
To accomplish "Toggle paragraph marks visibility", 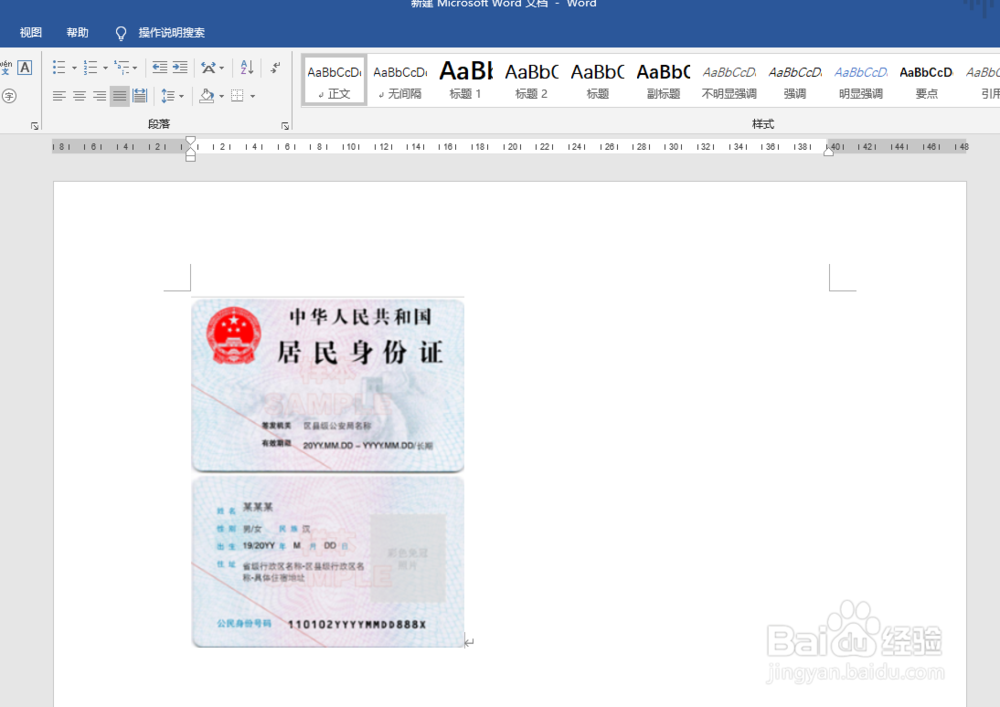I will coord(275,67).
